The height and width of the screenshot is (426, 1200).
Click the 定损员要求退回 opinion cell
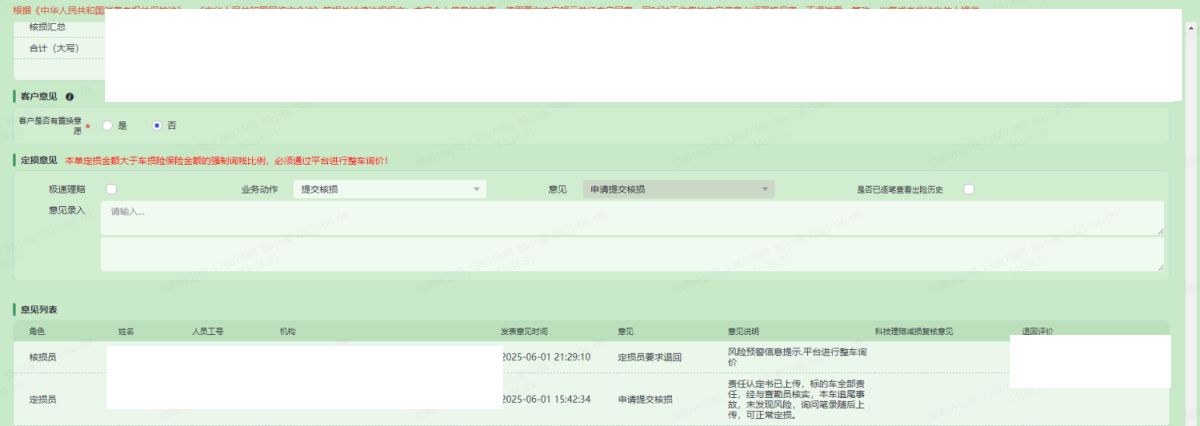[649, 357]
